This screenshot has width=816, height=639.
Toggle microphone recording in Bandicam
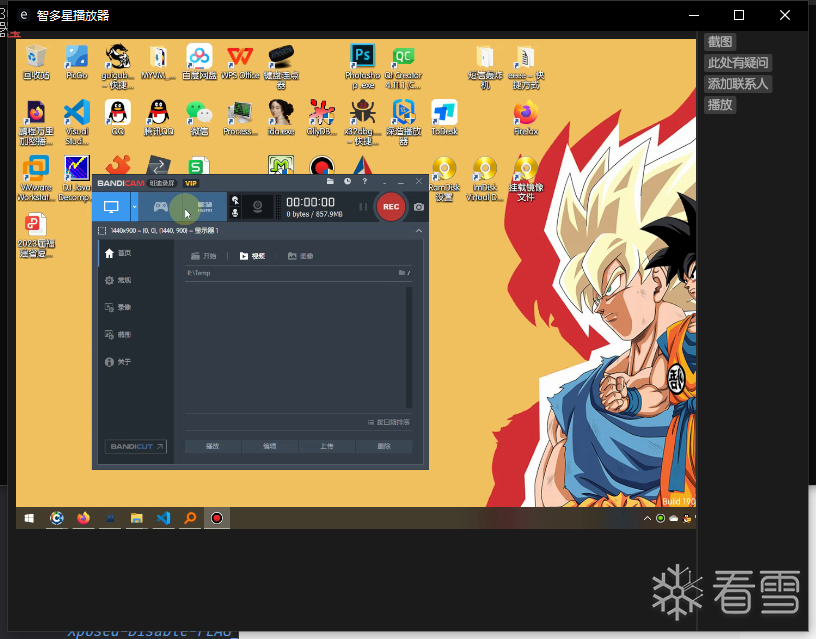(x=235, y=213)
